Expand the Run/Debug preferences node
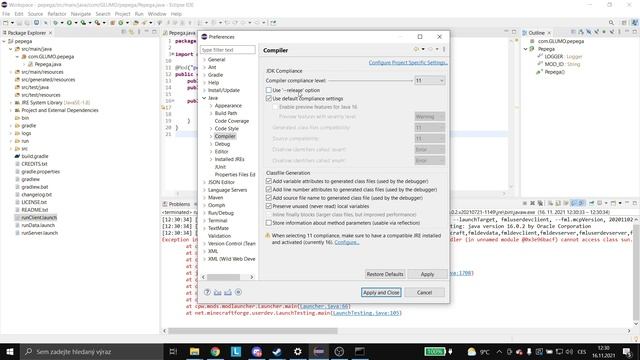 [x=204, y=213]
